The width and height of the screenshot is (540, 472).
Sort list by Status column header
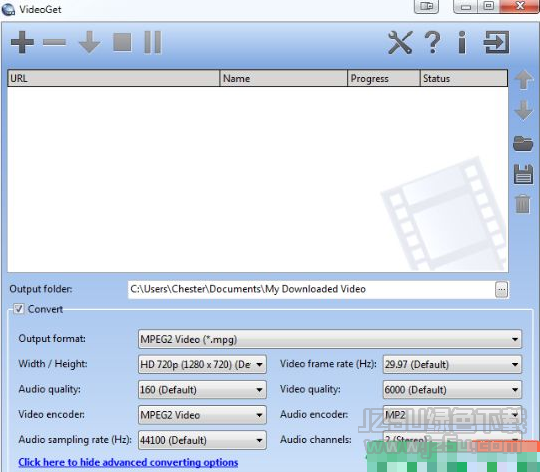(x=464, y=78)
